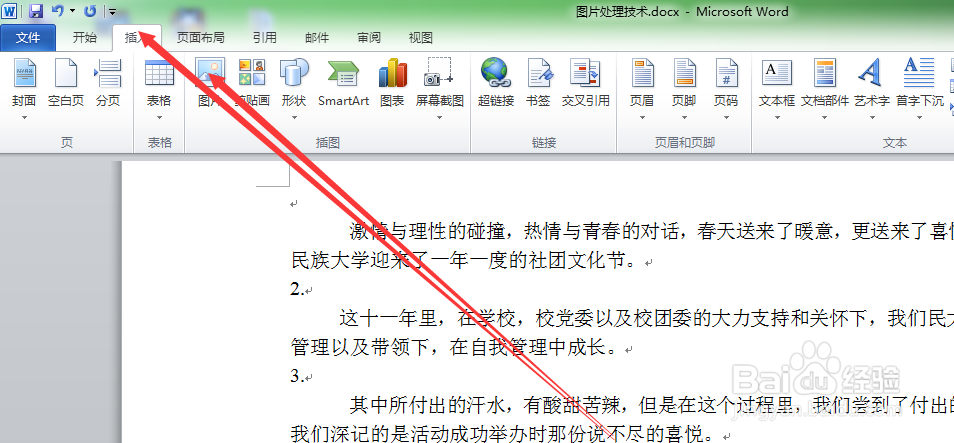Switch to the 邮件 tab

click(x=317, y=38)
